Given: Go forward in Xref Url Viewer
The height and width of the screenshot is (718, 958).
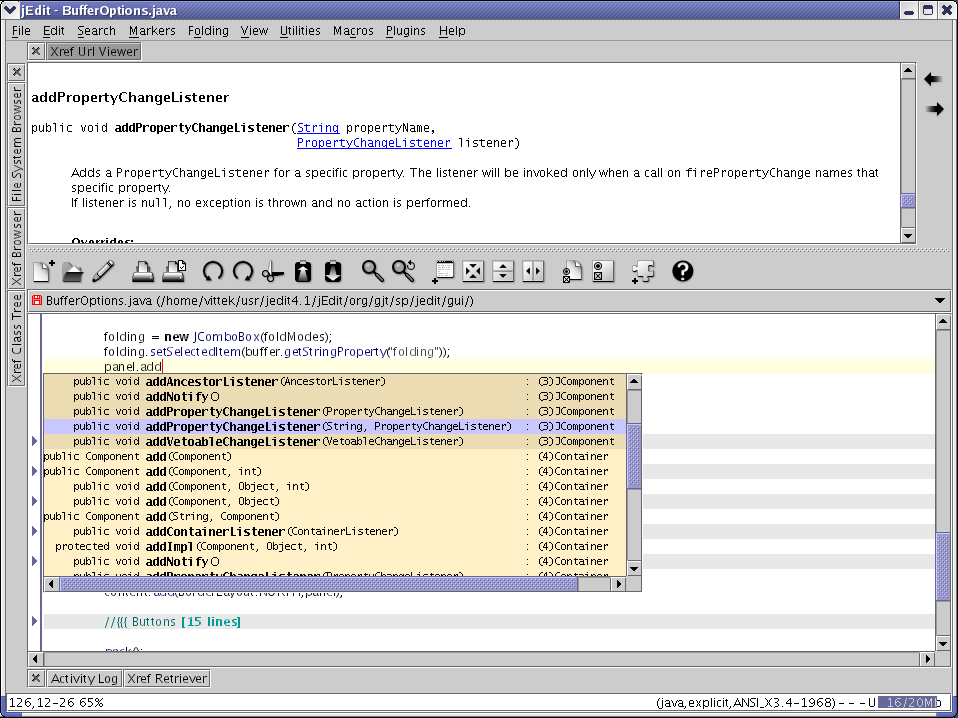Looking at the screenshot, I should (934, 109).
